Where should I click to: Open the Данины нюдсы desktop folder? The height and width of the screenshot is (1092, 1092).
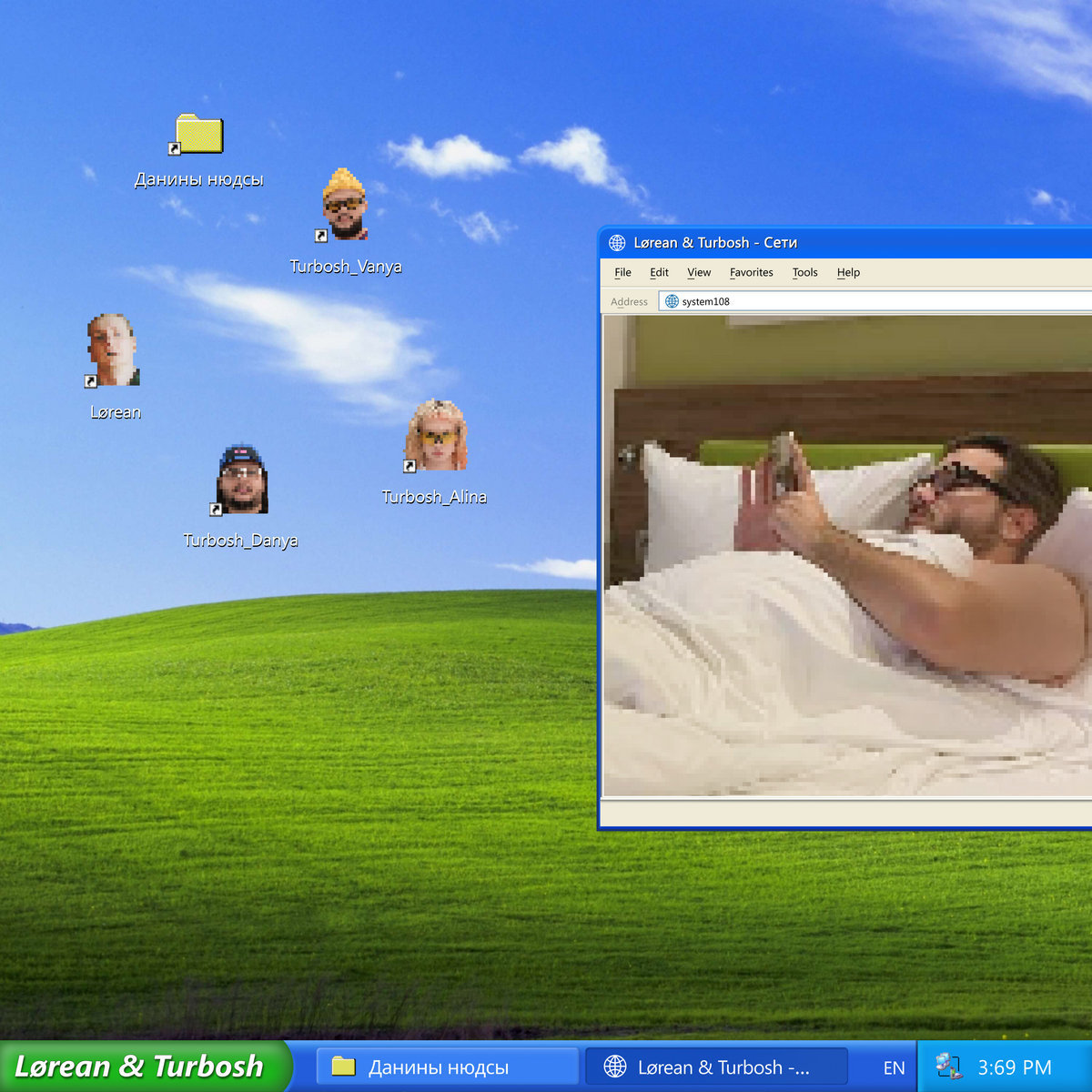click(198, 136)
